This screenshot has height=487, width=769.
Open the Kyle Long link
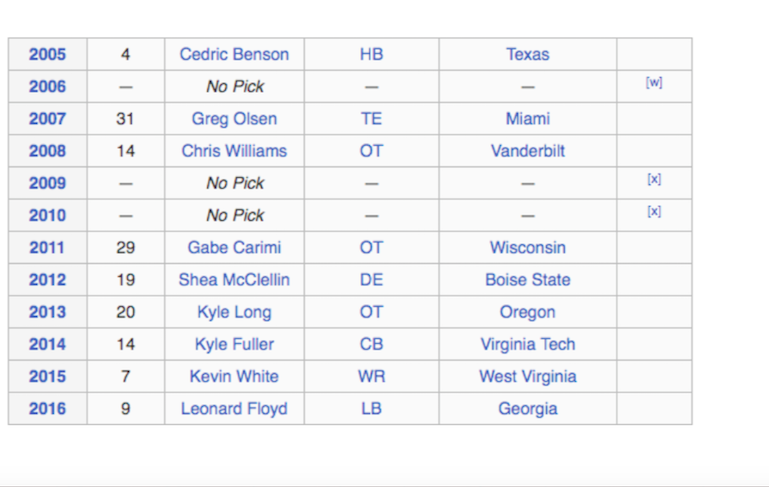[234, 312]
